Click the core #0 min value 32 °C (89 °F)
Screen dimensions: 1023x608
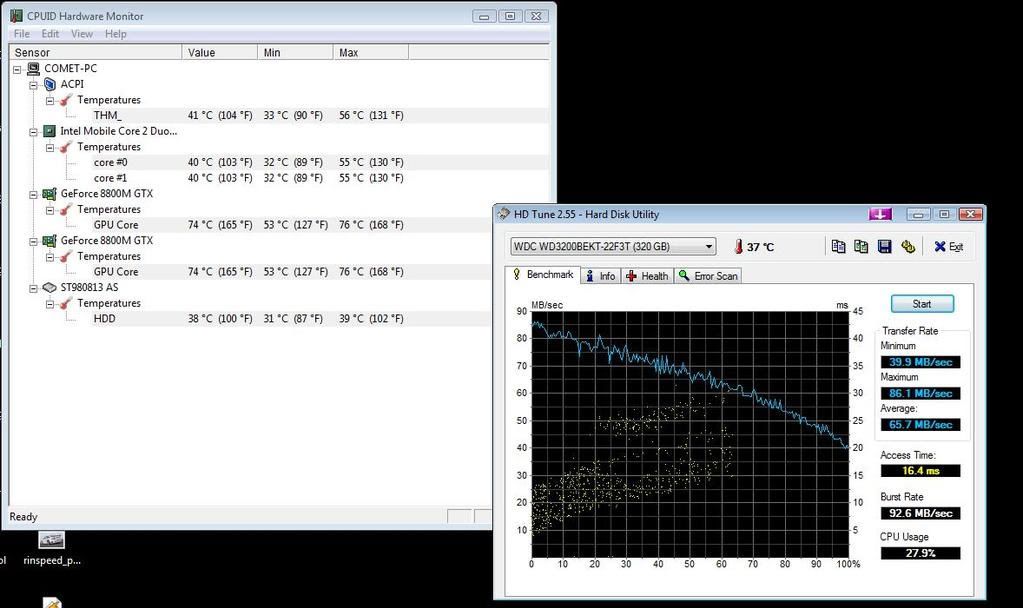point(293,162)
